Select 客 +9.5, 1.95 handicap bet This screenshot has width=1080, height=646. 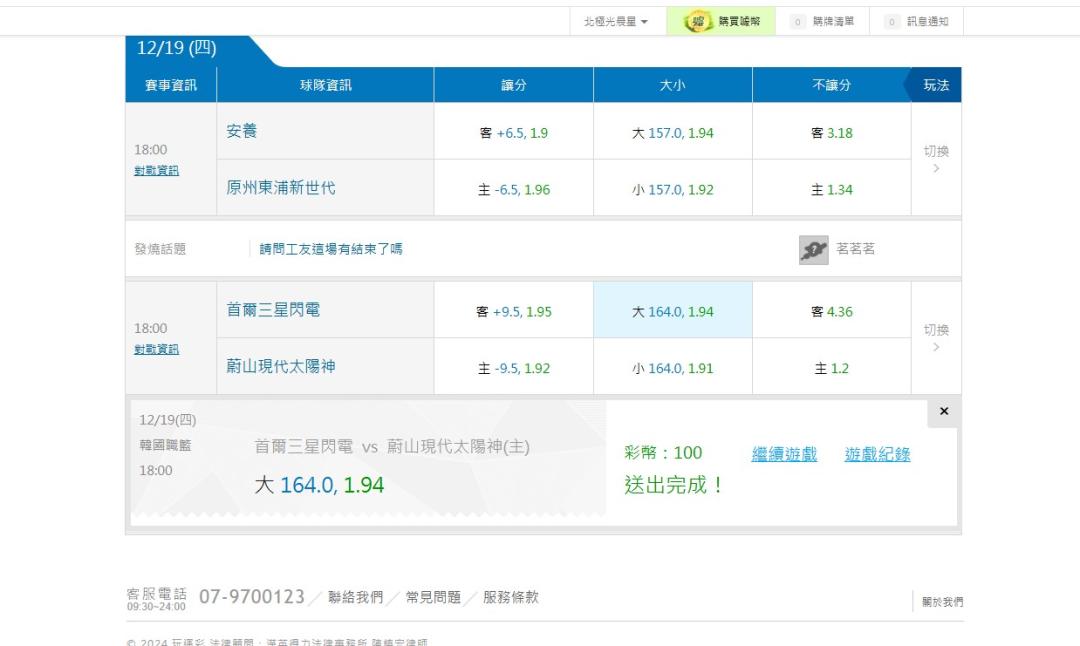pos(513,311)
